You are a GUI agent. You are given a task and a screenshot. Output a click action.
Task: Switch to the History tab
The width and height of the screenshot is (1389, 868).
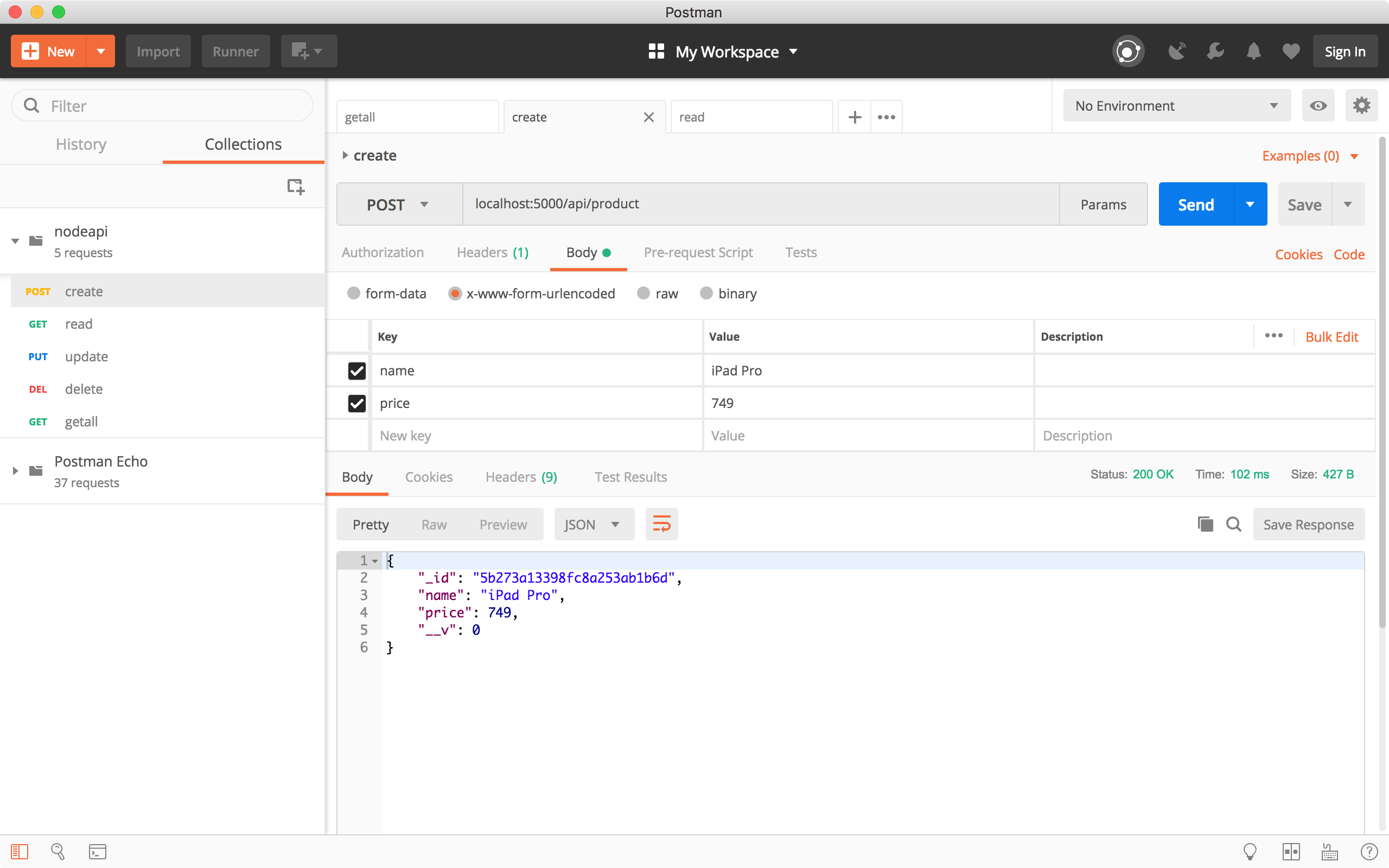click(x=81, y=144)
